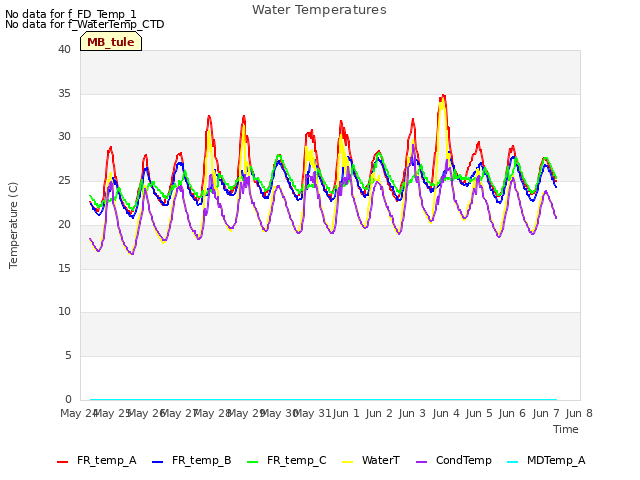Click the Temperature (C) axis label

coord(13,225)
